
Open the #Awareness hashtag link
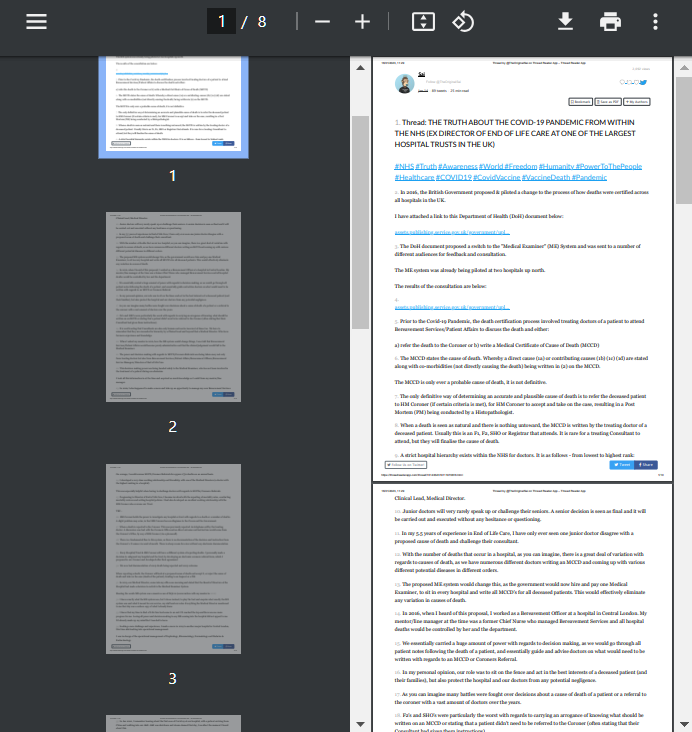point(458,166)
